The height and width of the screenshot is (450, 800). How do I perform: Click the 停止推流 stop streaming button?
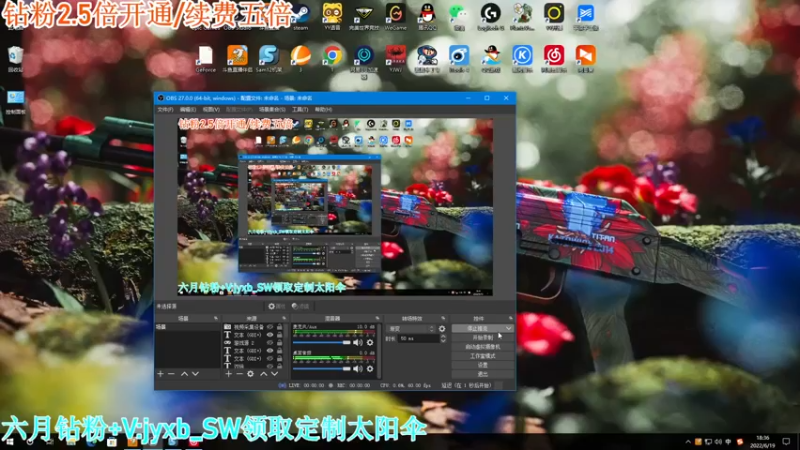click(x=478, y=328)
